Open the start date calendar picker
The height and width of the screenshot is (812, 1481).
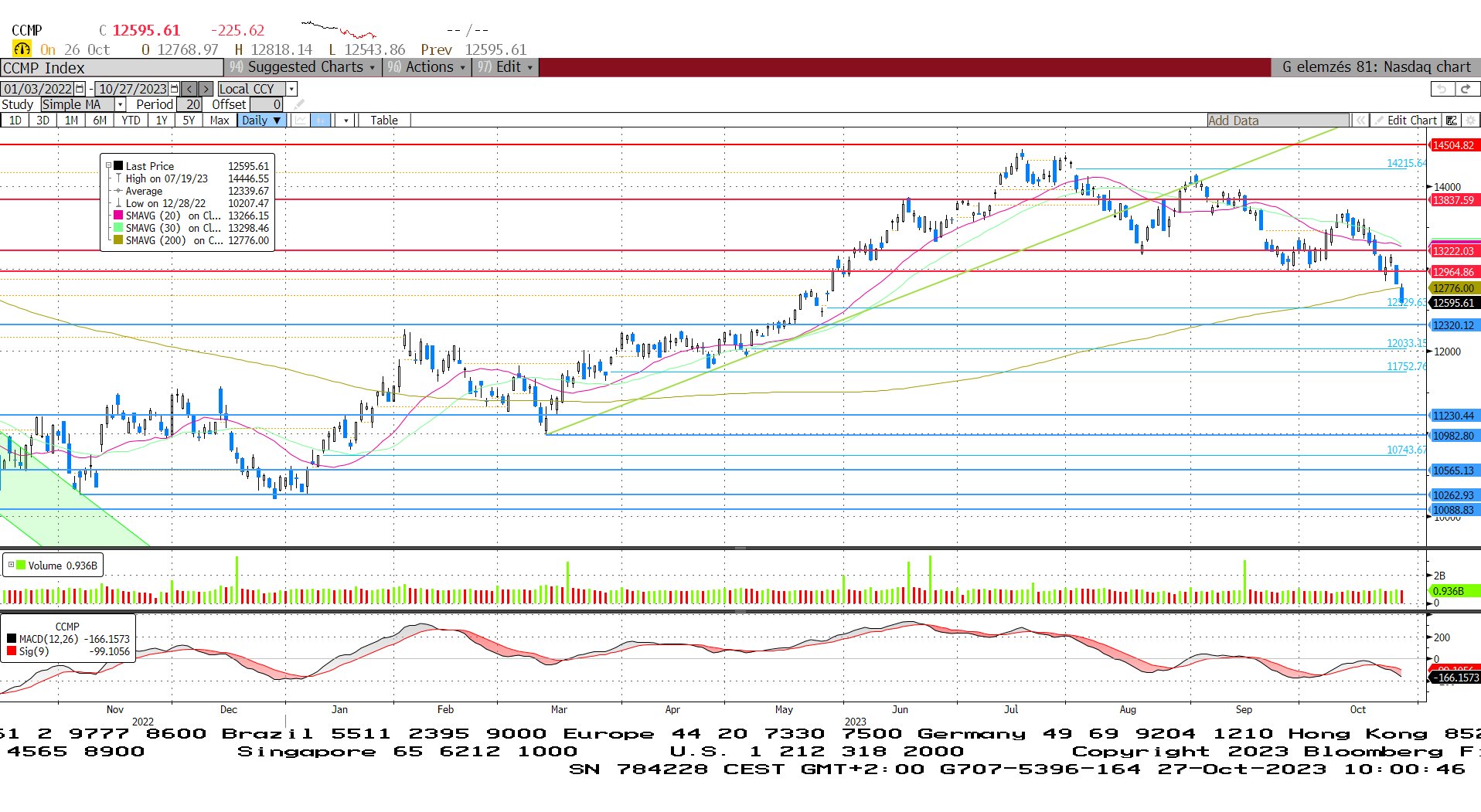80,89
